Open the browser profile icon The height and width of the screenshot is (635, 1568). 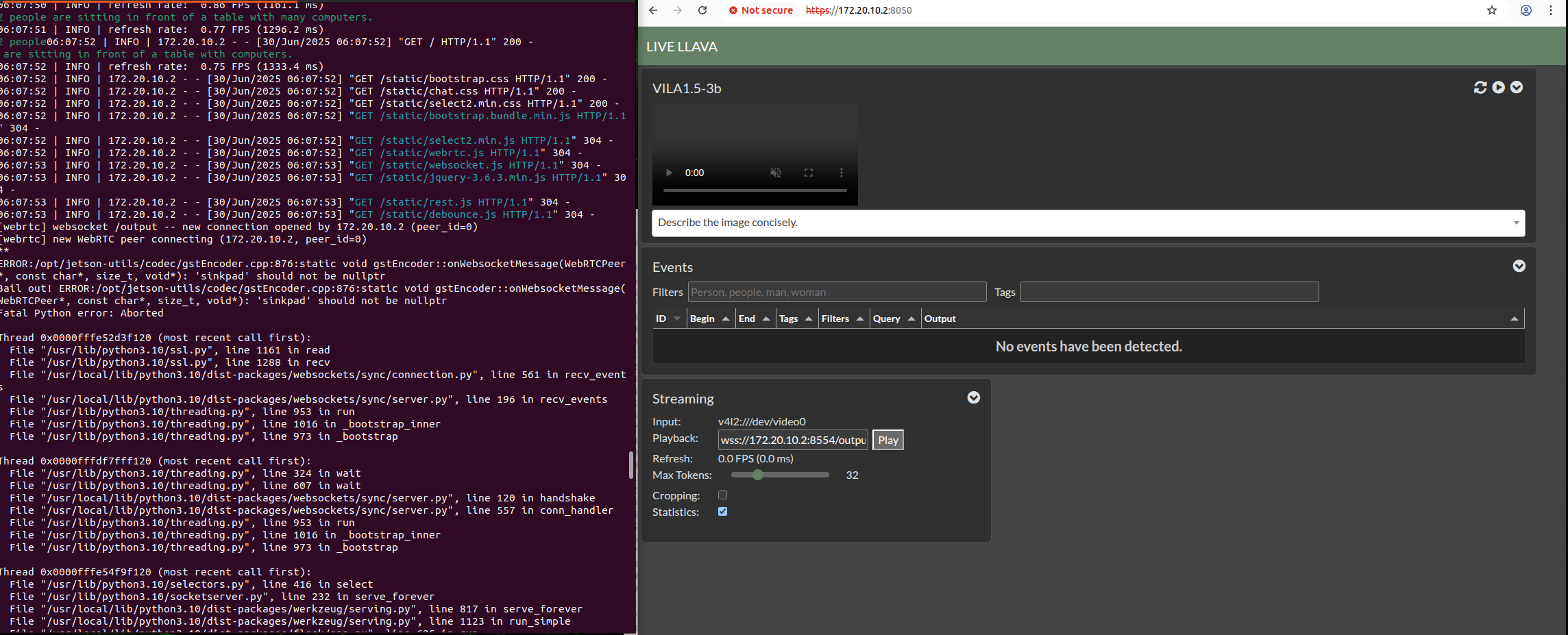pos(1526,10)
